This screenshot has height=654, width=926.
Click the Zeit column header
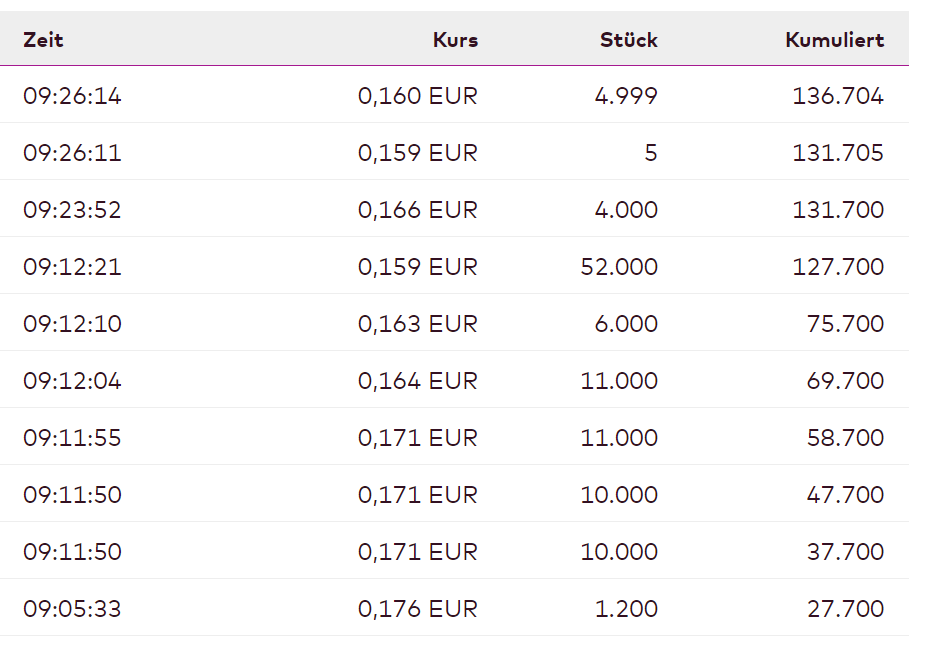(x=43, y=40)
